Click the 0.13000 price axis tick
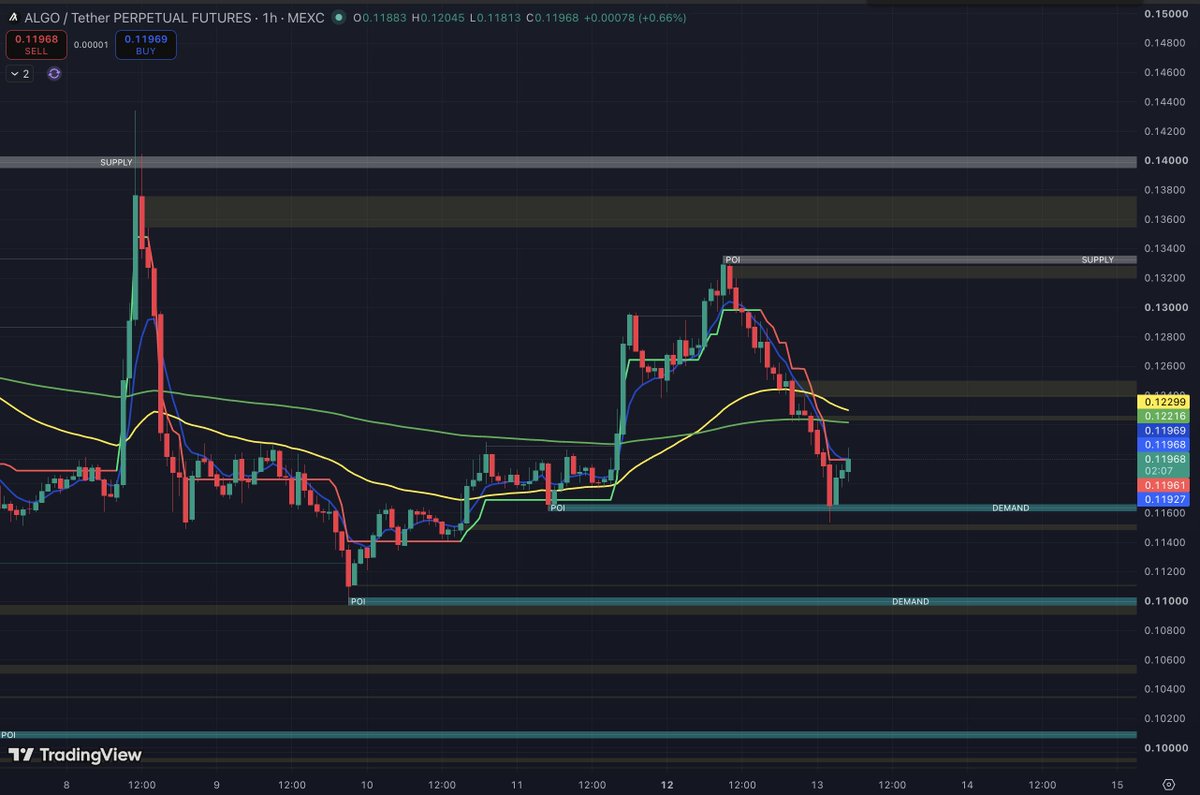Viewport: 1200px width, 795px height. tap(1167, 307)
